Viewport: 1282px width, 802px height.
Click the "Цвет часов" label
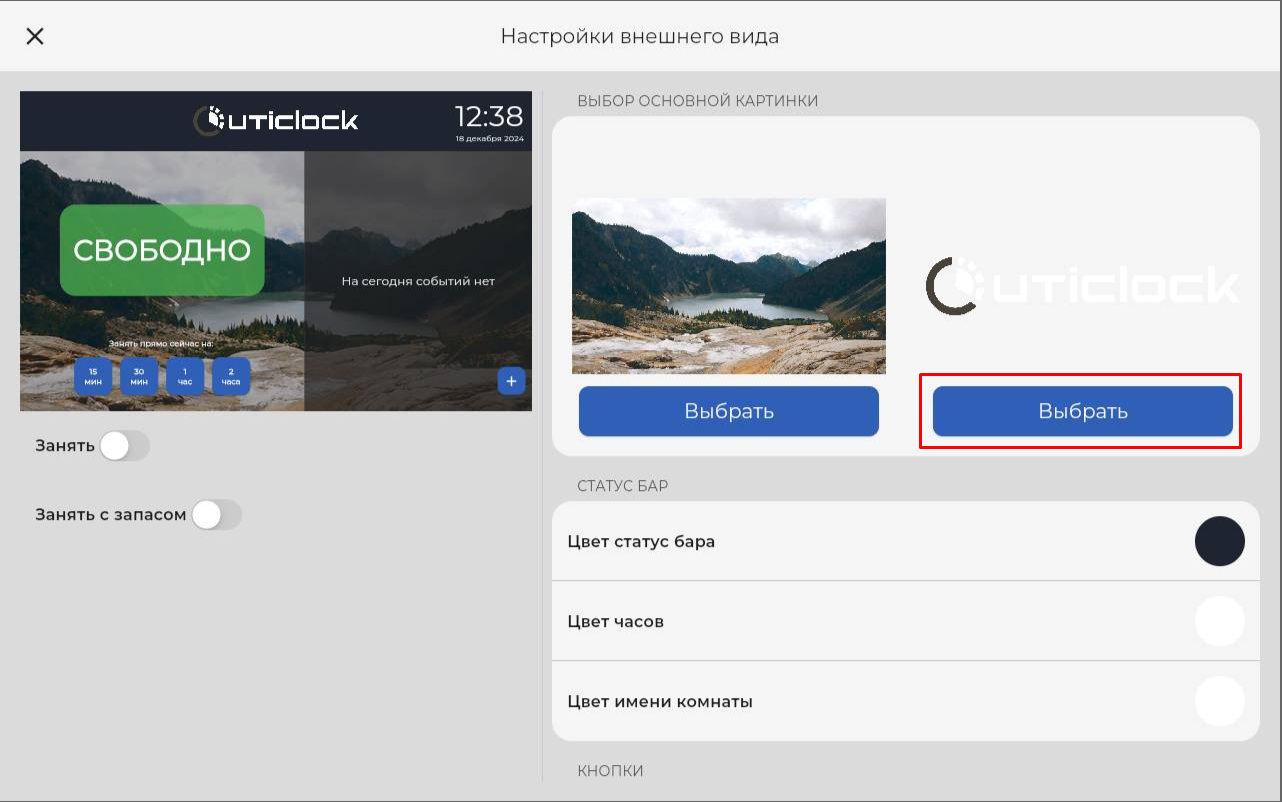[x=615, y=622]
